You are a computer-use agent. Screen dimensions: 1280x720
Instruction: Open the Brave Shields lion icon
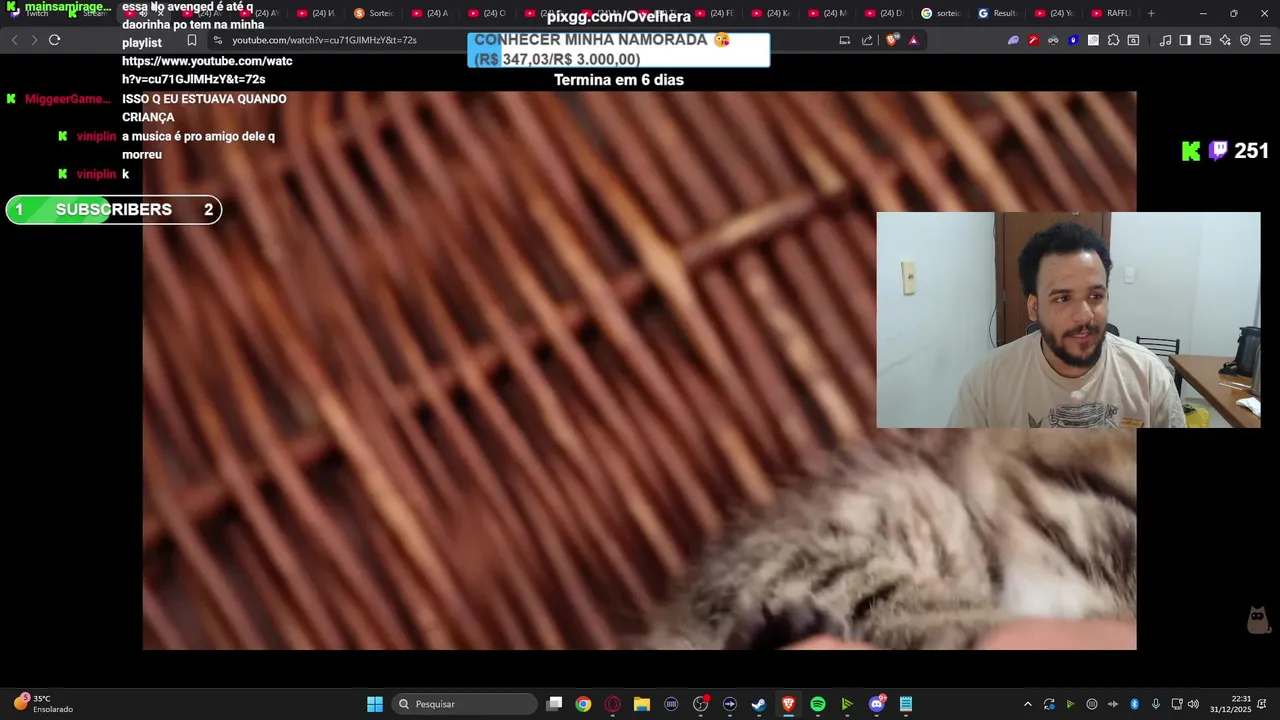pyautogui.click(x=892, y=40)
